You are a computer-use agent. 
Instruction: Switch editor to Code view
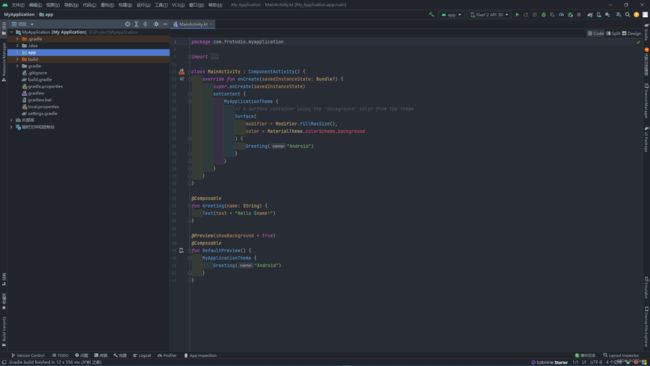[x=596, y=33]
